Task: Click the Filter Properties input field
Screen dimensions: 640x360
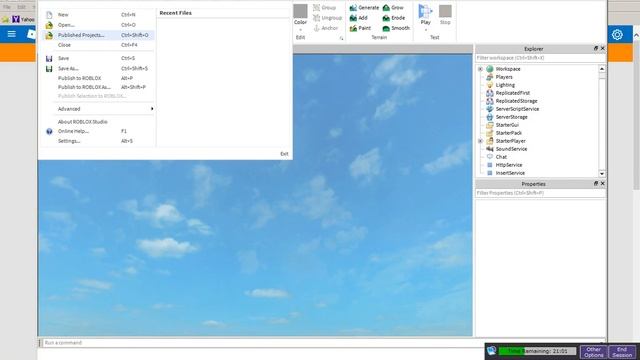Action: click(x=540, y=193)
